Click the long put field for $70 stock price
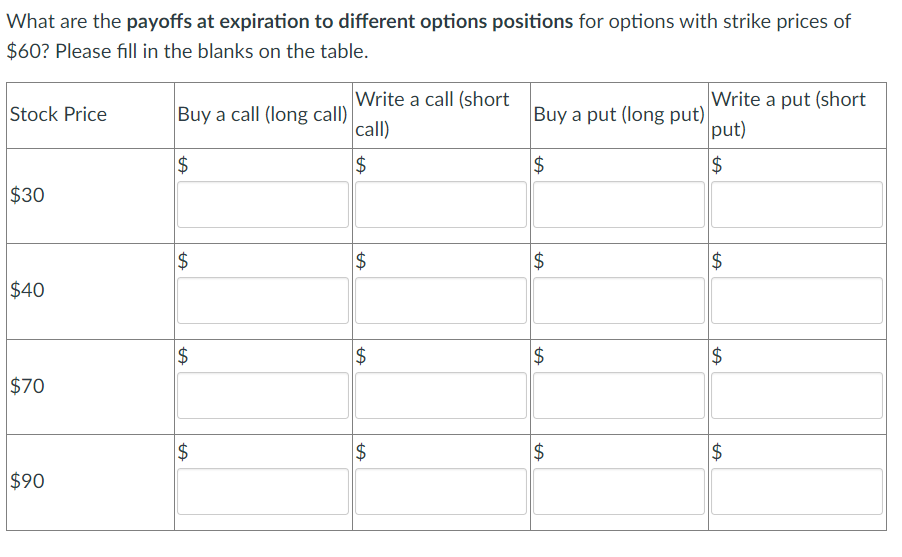902x557 pixels. coord(619,395)
